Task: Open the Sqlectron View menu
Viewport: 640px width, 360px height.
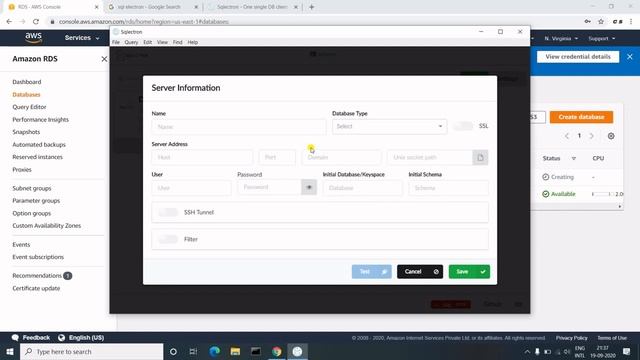Action: [x=162, y=42]
